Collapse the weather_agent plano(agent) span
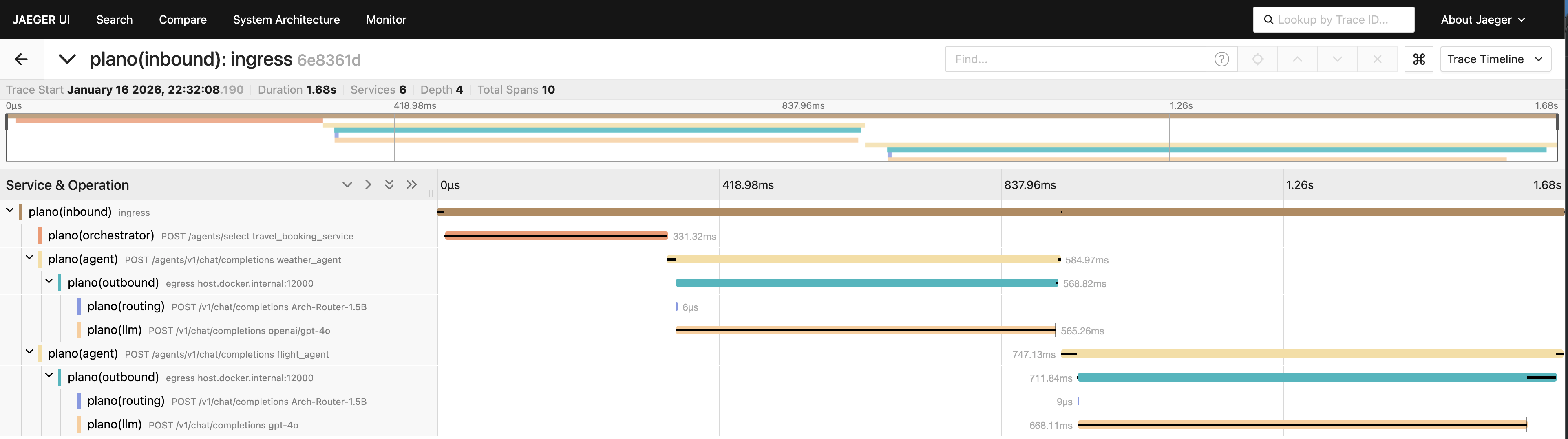This screenshot has height=439, width=1568. [29, 258]
